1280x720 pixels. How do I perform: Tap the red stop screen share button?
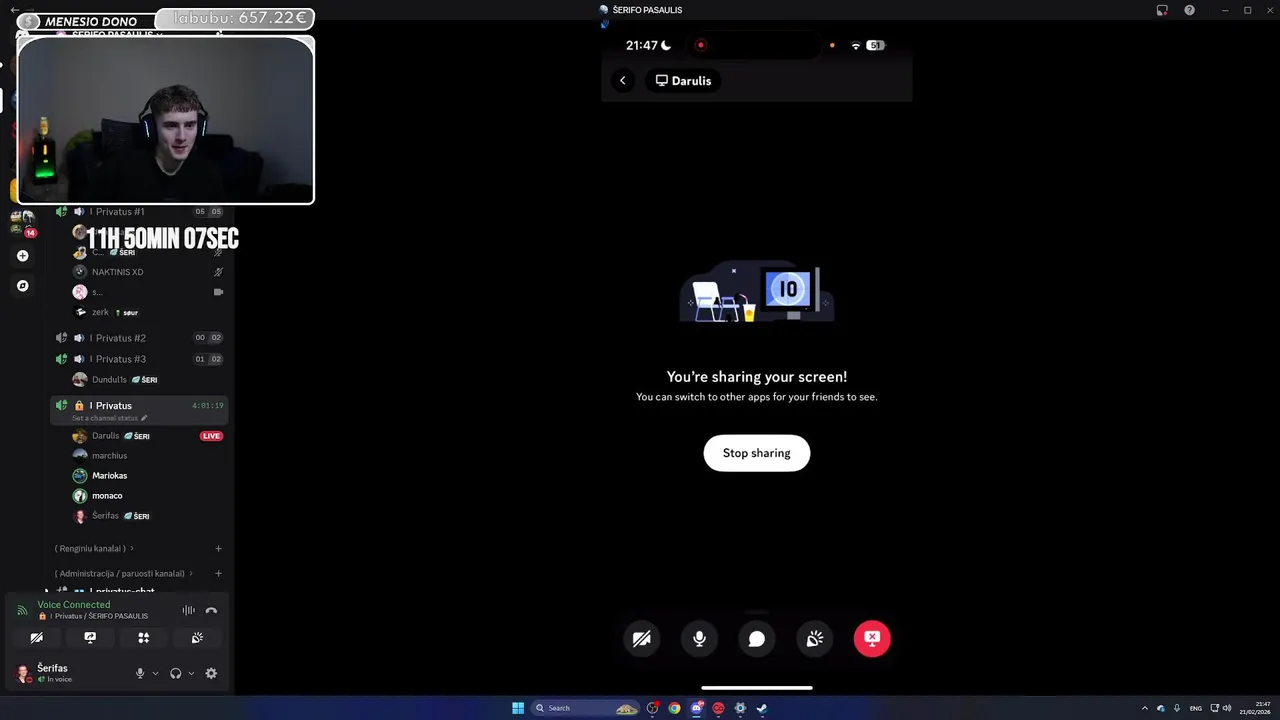tap(872, 638)
